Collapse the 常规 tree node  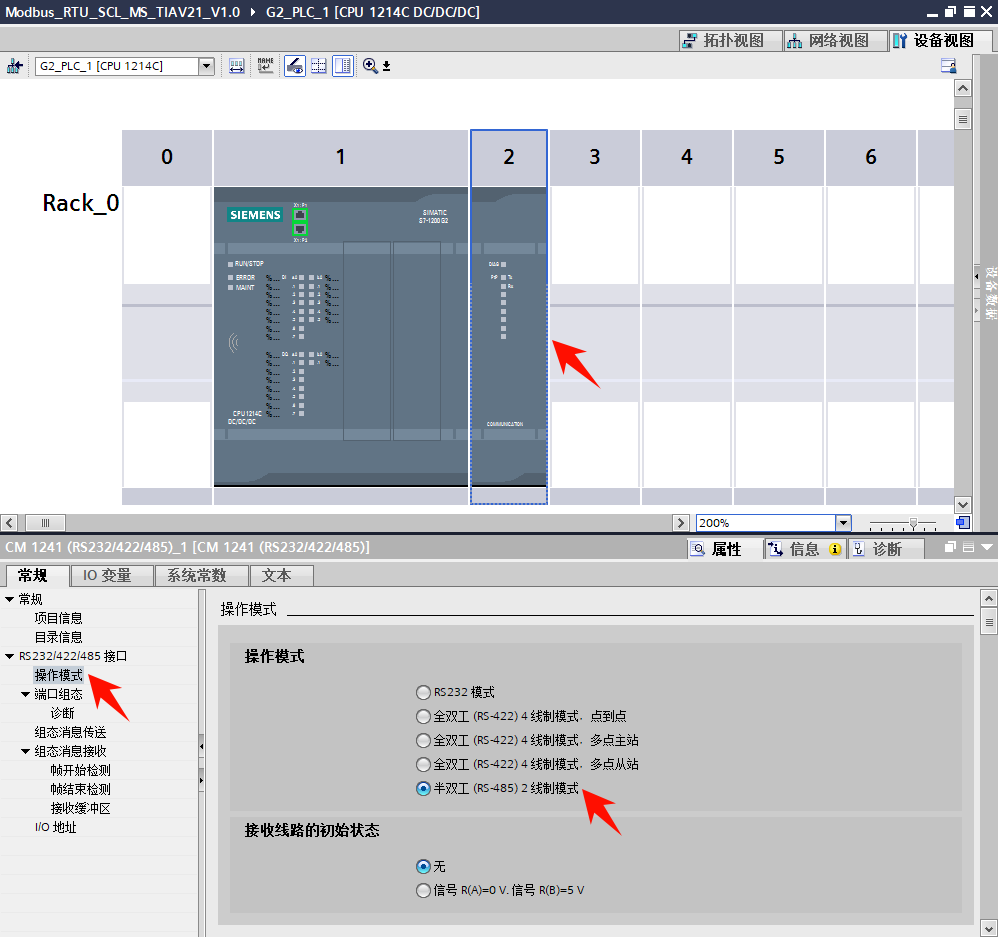(x=10, y=599)
